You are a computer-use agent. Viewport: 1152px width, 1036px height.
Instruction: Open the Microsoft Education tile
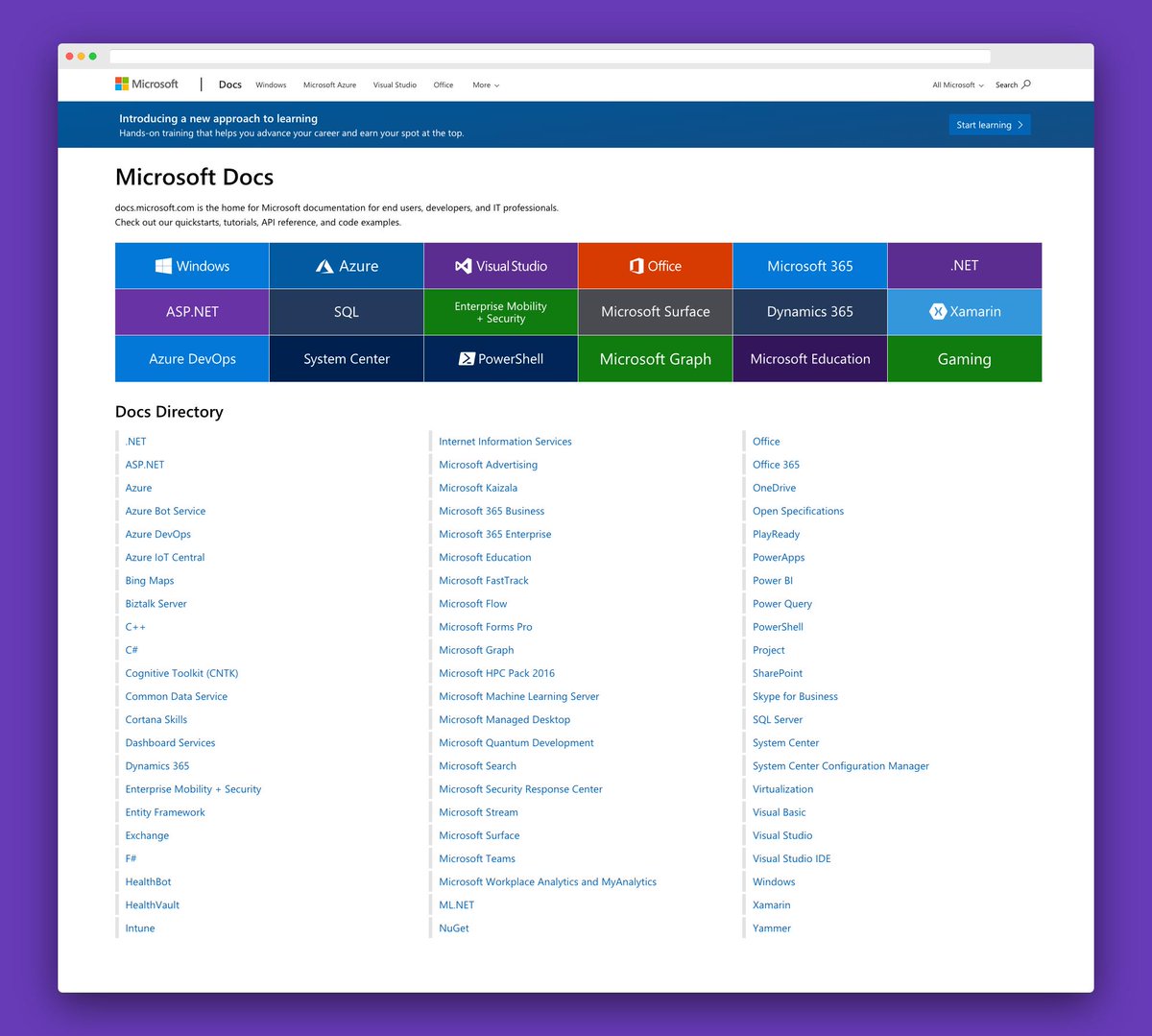tap(810, 359)
